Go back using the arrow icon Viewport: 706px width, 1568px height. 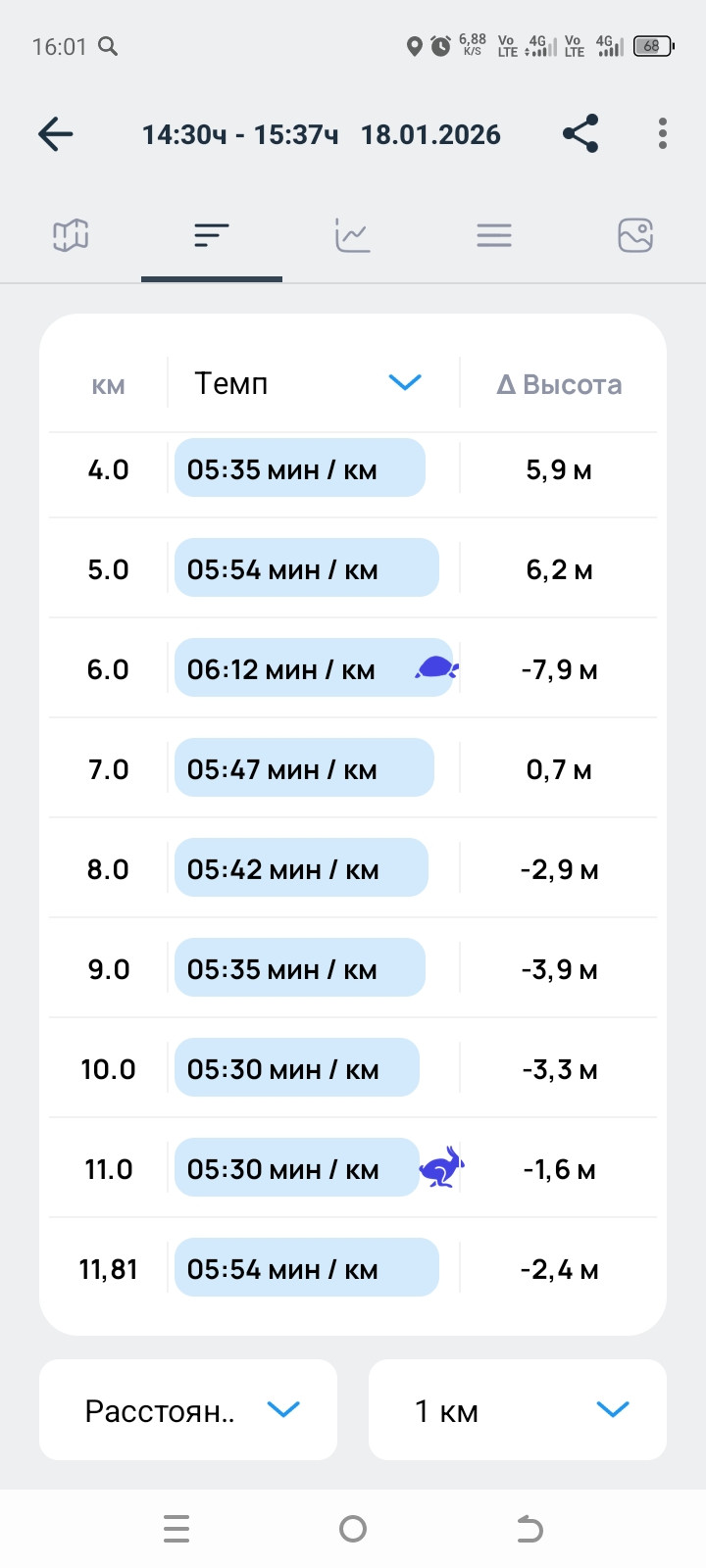[x=56, y=134]
